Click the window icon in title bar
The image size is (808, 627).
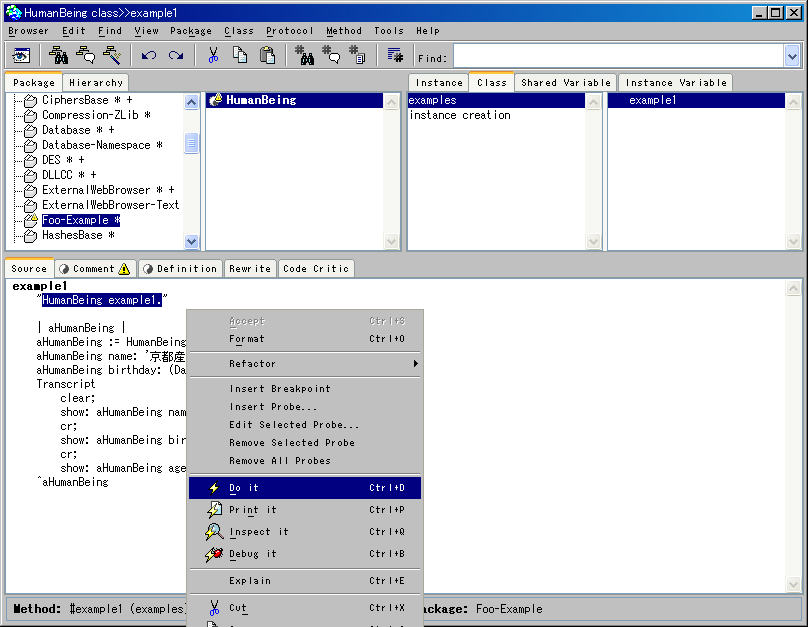[13, 12]
